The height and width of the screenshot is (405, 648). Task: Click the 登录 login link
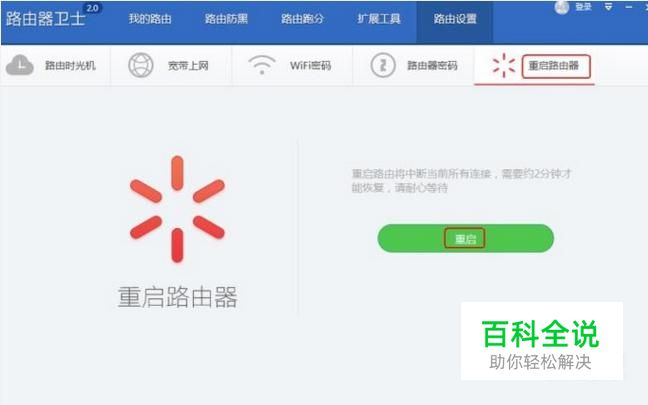584,7
